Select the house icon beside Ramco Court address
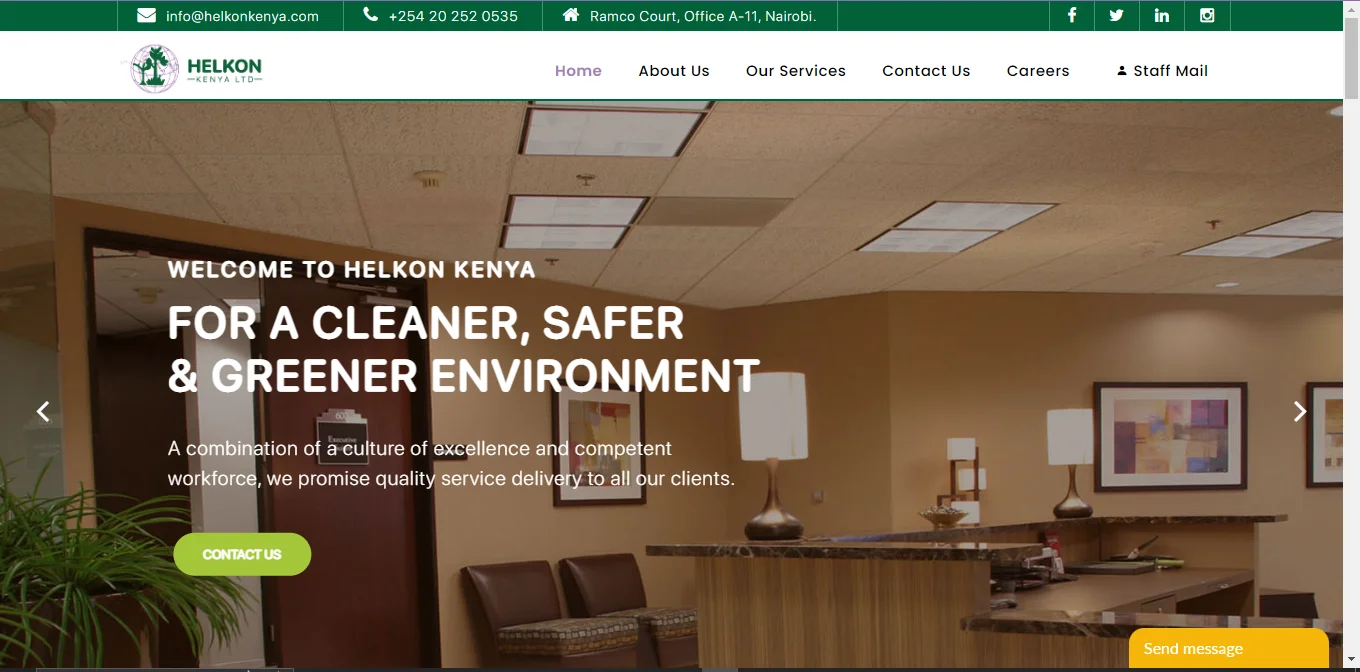 pyautogui.click(x=570, y=15)
